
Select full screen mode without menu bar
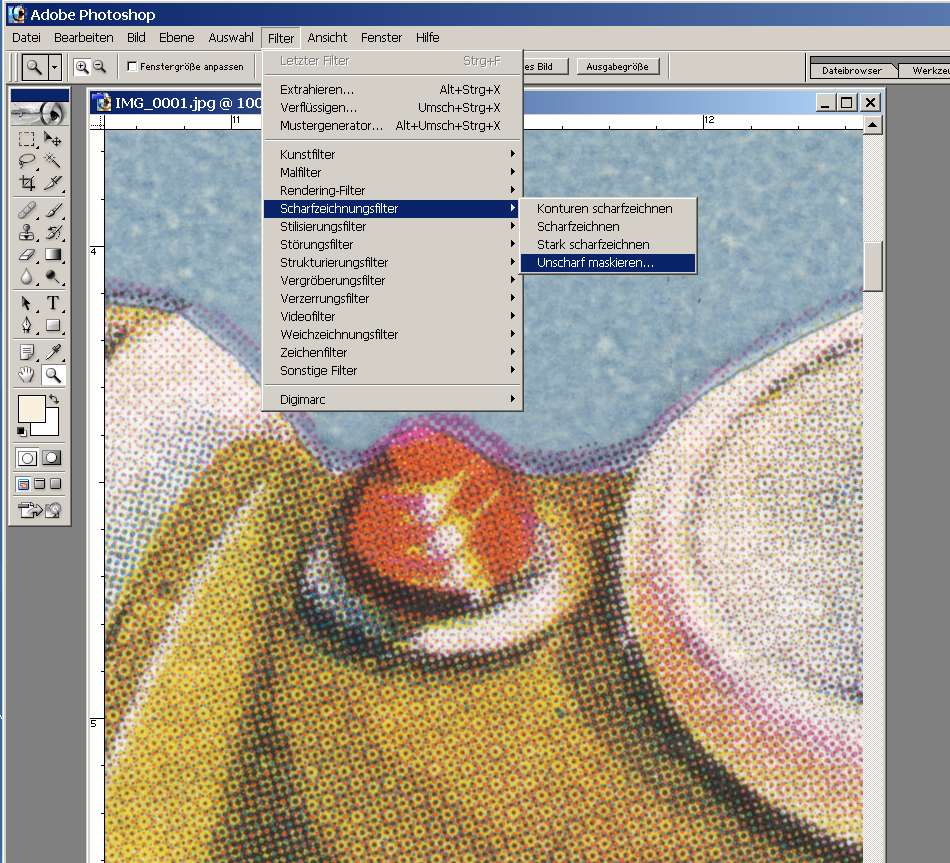point(56,484)
